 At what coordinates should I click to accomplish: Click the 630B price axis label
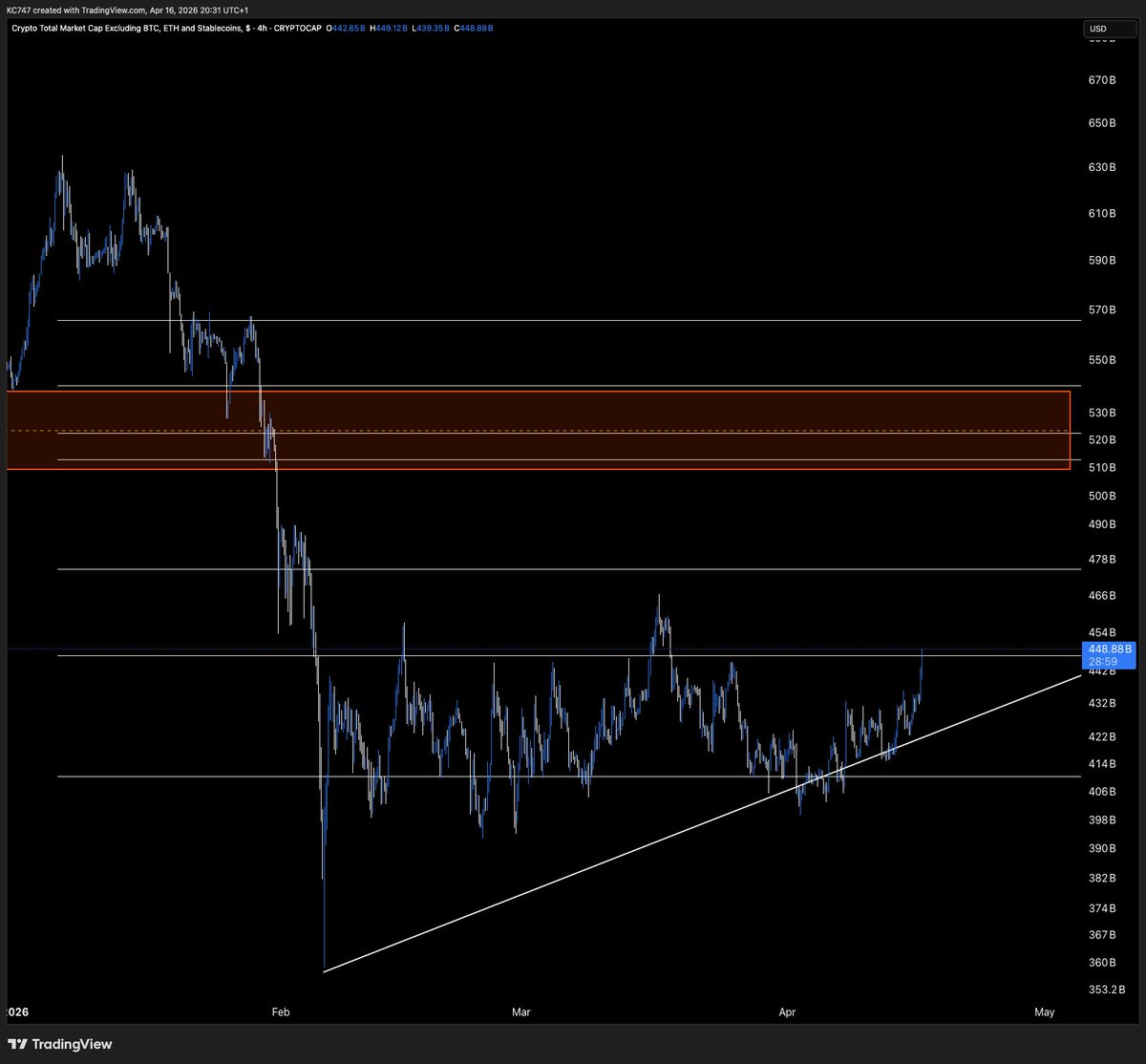point(1101,168)
